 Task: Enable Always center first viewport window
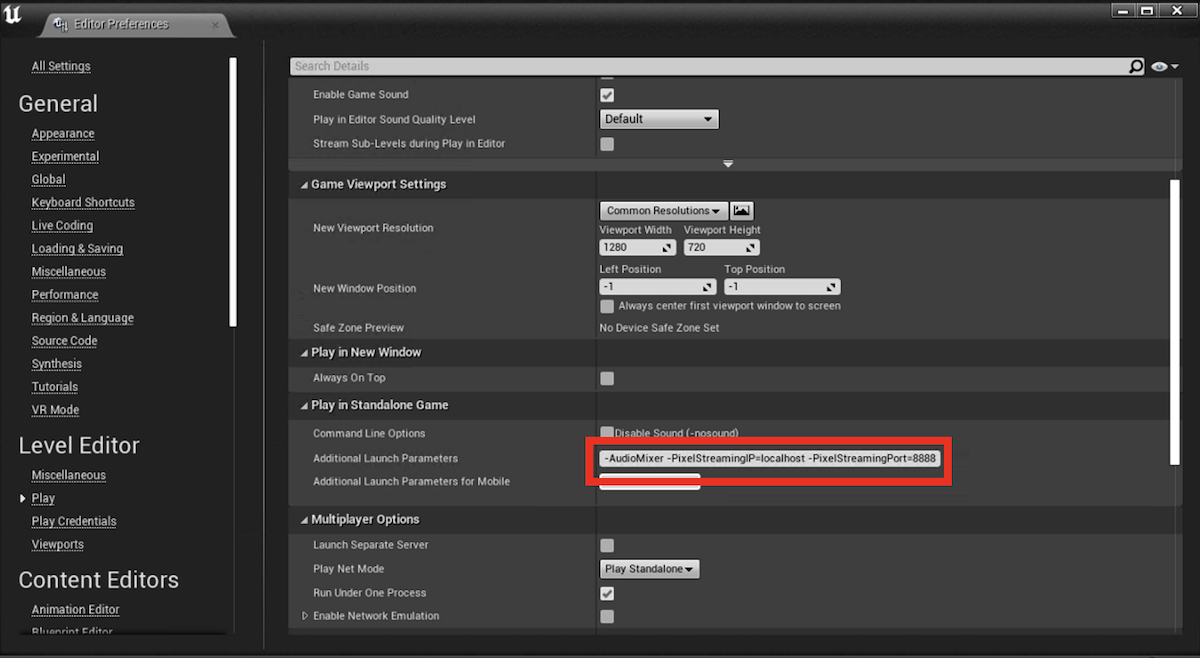(x=607, y=306)
